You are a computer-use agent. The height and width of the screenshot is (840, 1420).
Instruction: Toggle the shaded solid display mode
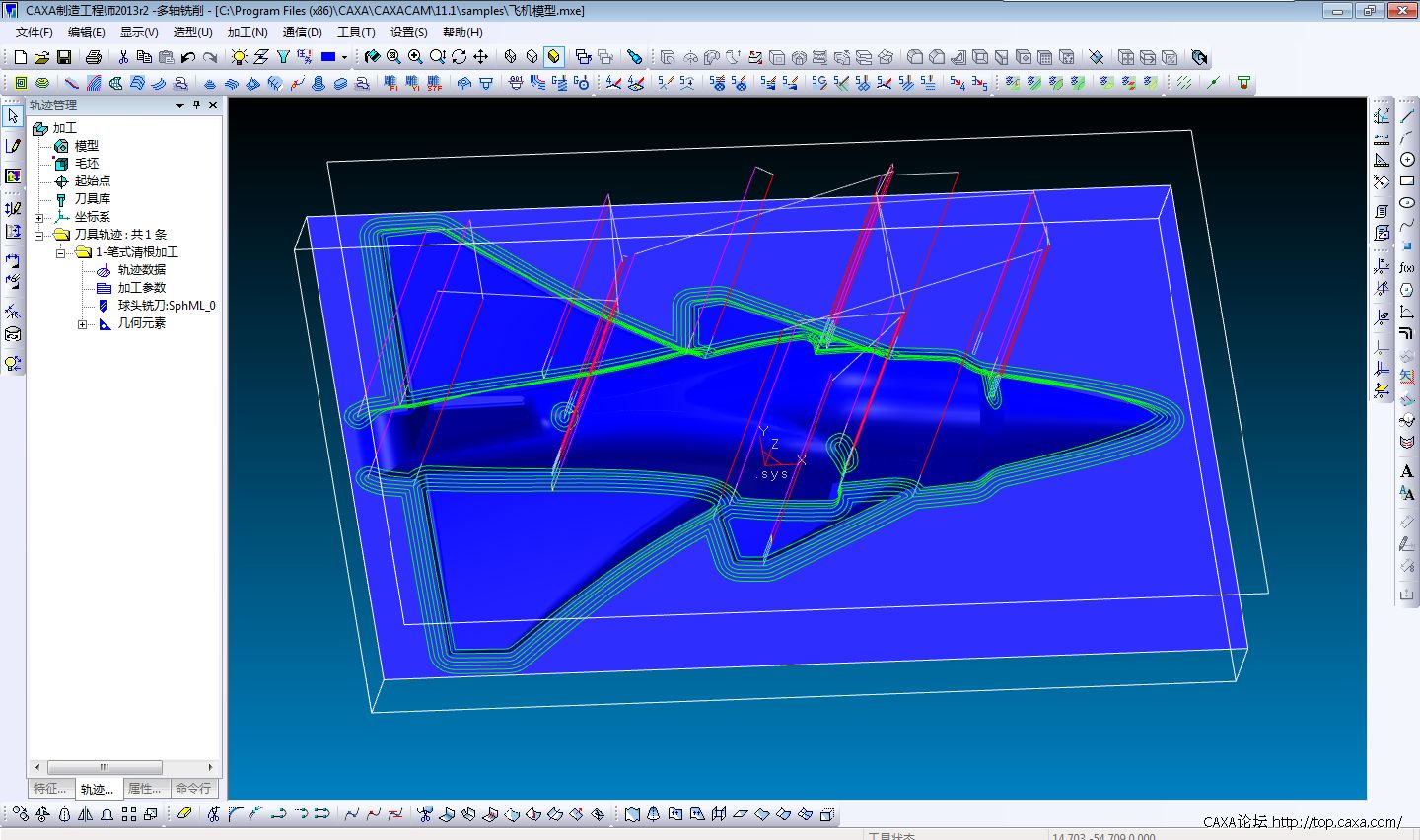pyautogui.click(x=553, y=57)
